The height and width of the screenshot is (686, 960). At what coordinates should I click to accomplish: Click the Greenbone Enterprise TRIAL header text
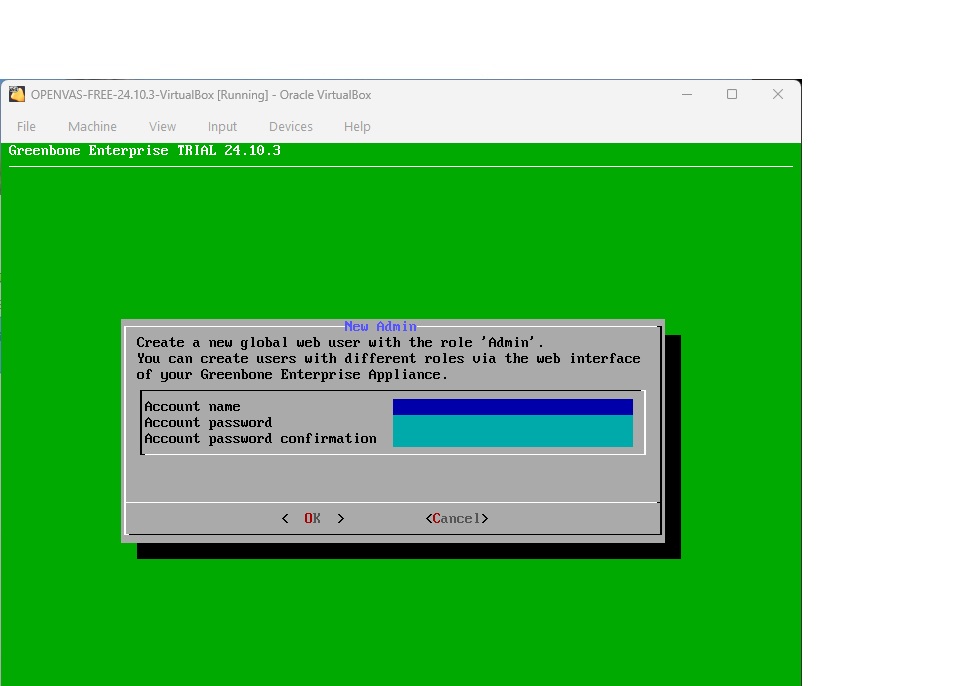[x=144, y=151]
